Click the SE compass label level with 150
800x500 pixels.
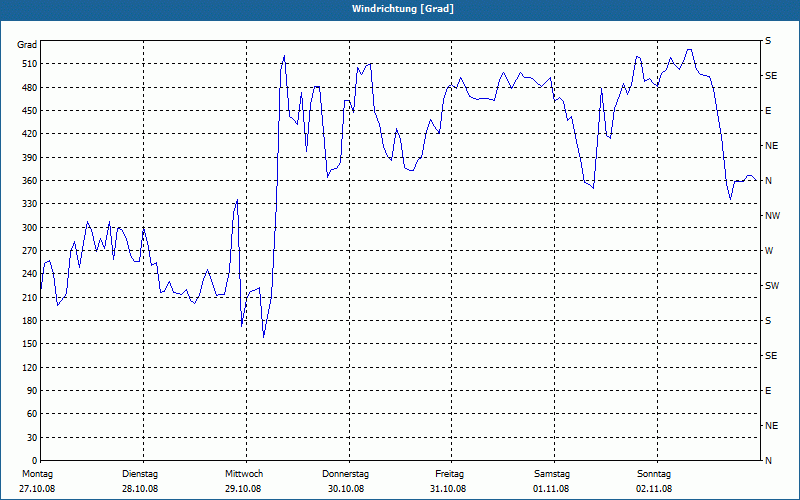click(x=771, y=356)
